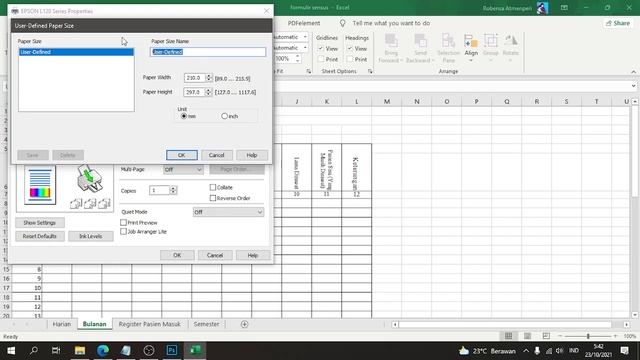Image resolution: width=640 pixels, height=360 pixels.
Task: Open taskbar Search icon
Action: coord(34,351)
